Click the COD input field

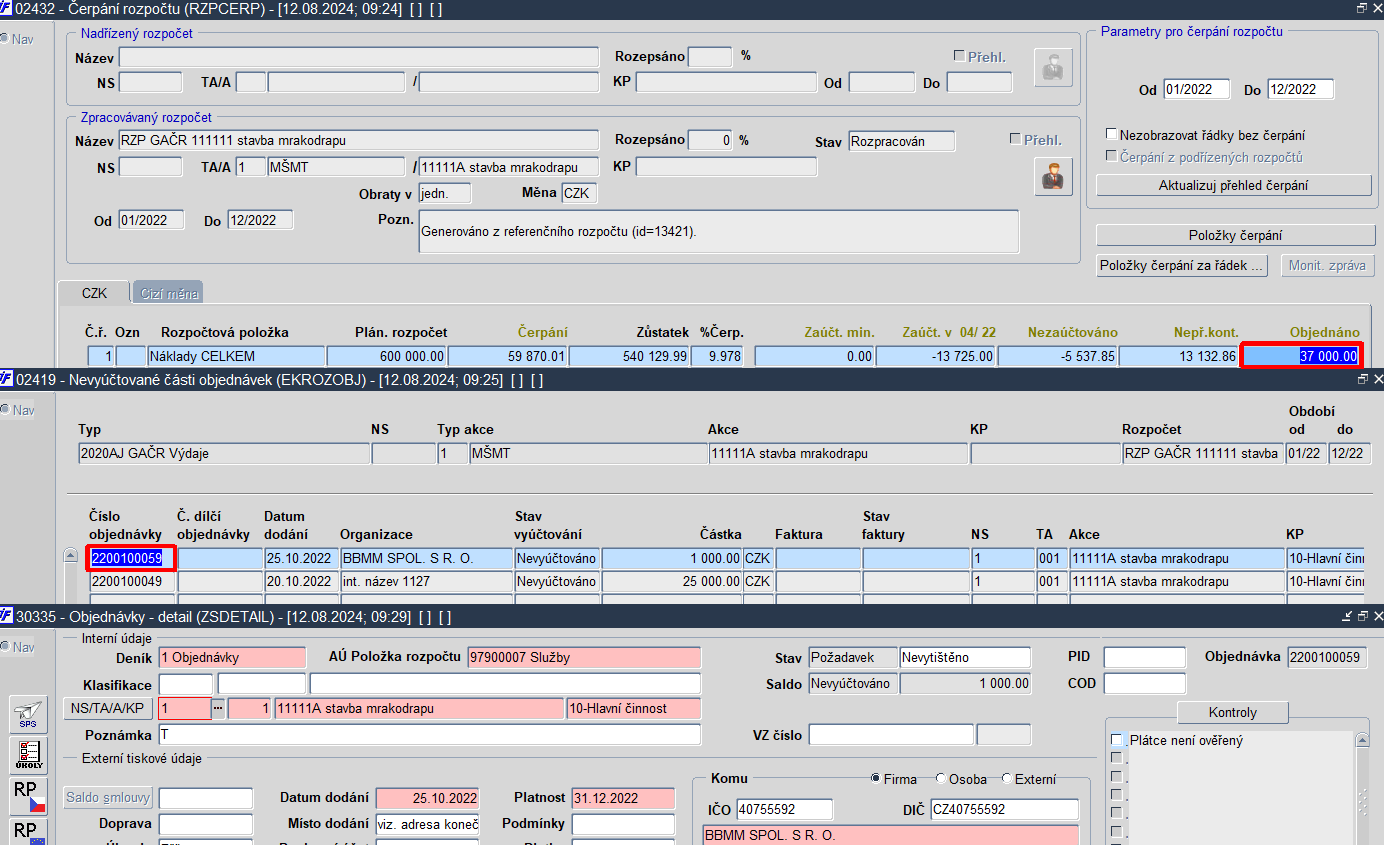pyautogui.click(x=1144, y=683)
